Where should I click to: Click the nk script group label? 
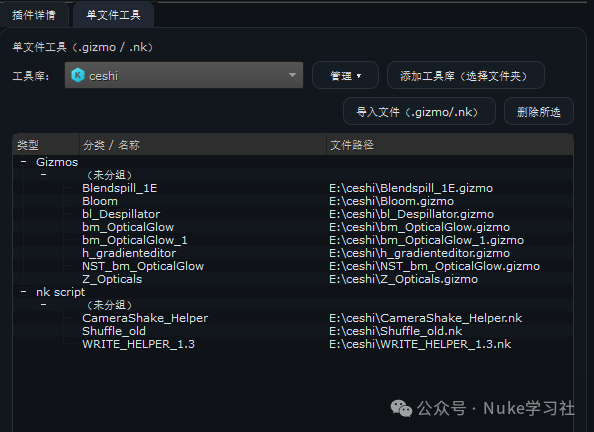60,292
